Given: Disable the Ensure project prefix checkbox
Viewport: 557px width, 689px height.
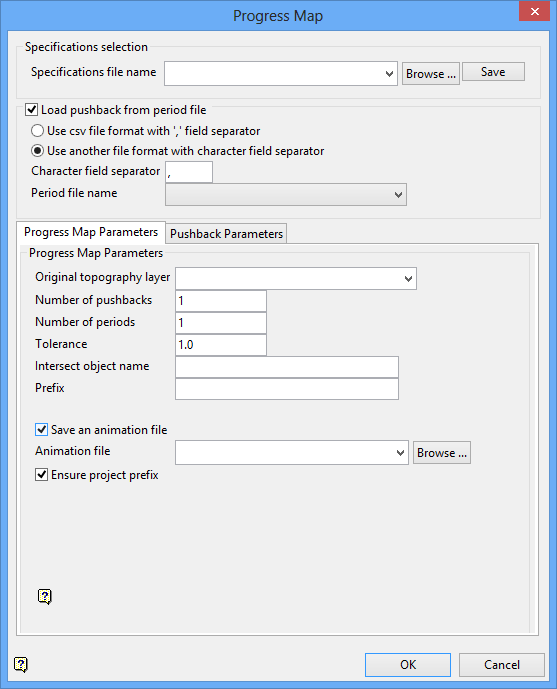Looking at the screenshot, I should (41, 475).
